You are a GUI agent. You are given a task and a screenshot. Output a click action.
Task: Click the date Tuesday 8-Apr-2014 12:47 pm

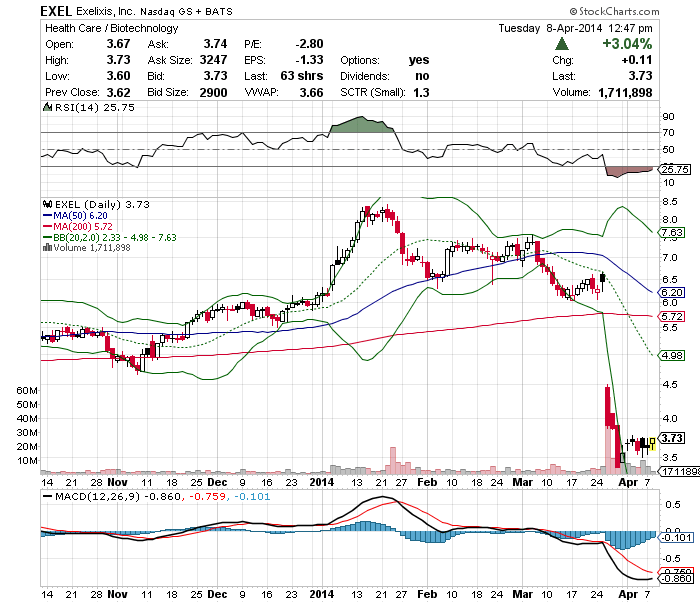click(575, 28)
